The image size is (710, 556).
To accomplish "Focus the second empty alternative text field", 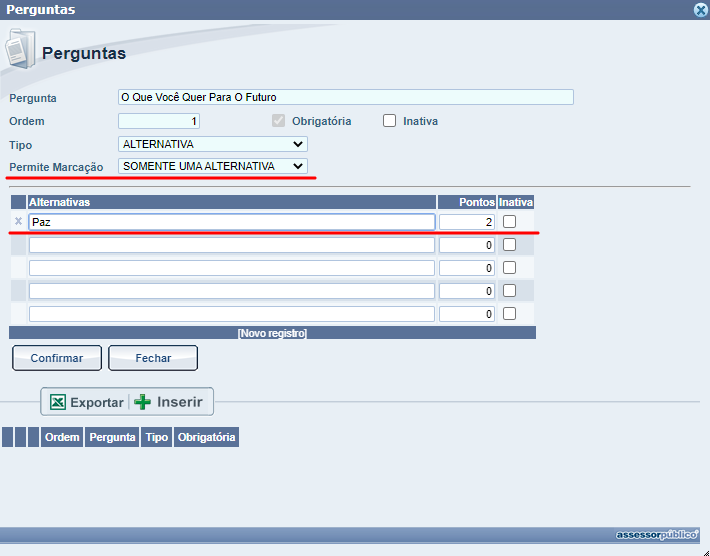I will pos(231,268).
